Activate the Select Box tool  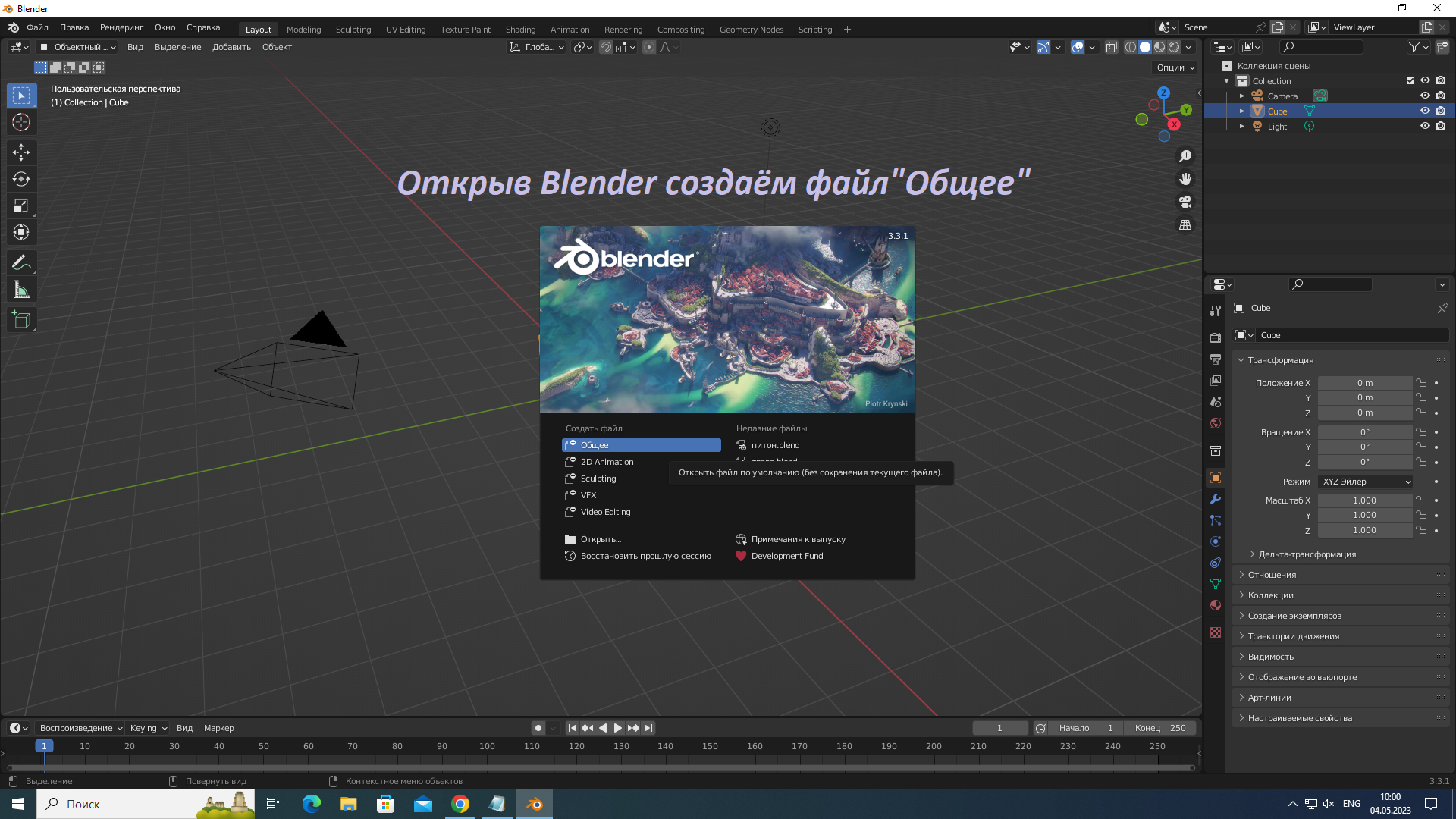point(21,96)
